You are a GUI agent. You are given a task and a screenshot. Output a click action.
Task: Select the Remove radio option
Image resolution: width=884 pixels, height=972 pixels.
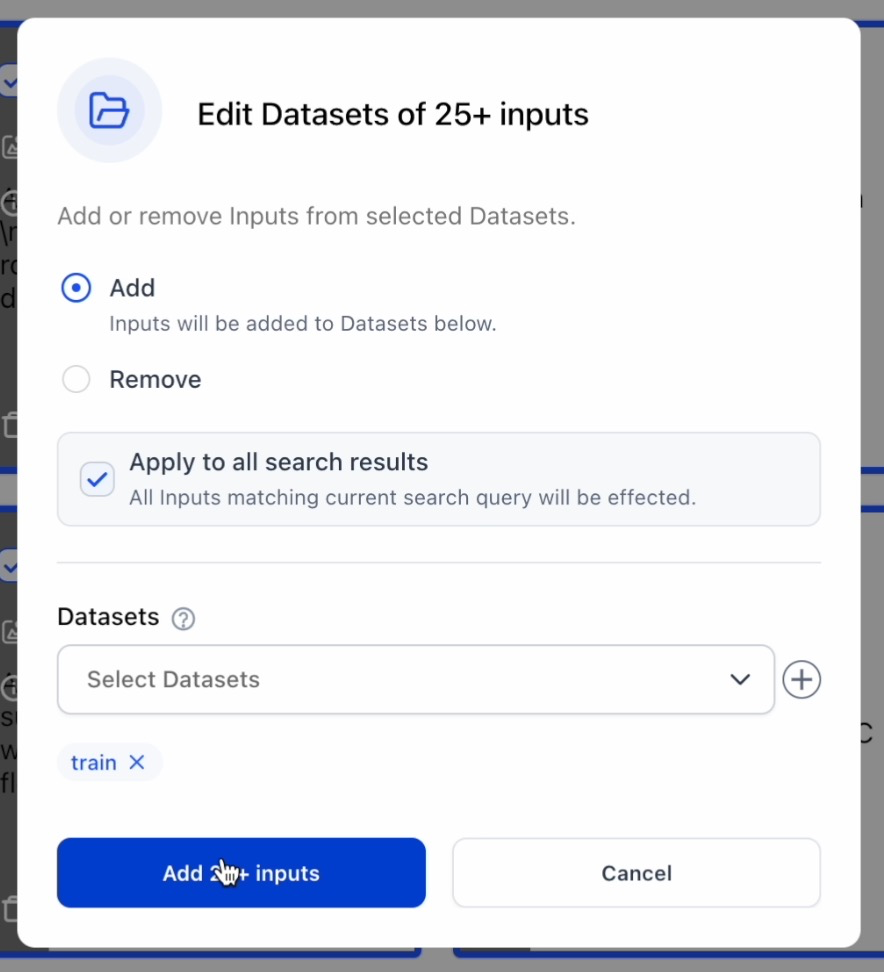tap(76, 380)
